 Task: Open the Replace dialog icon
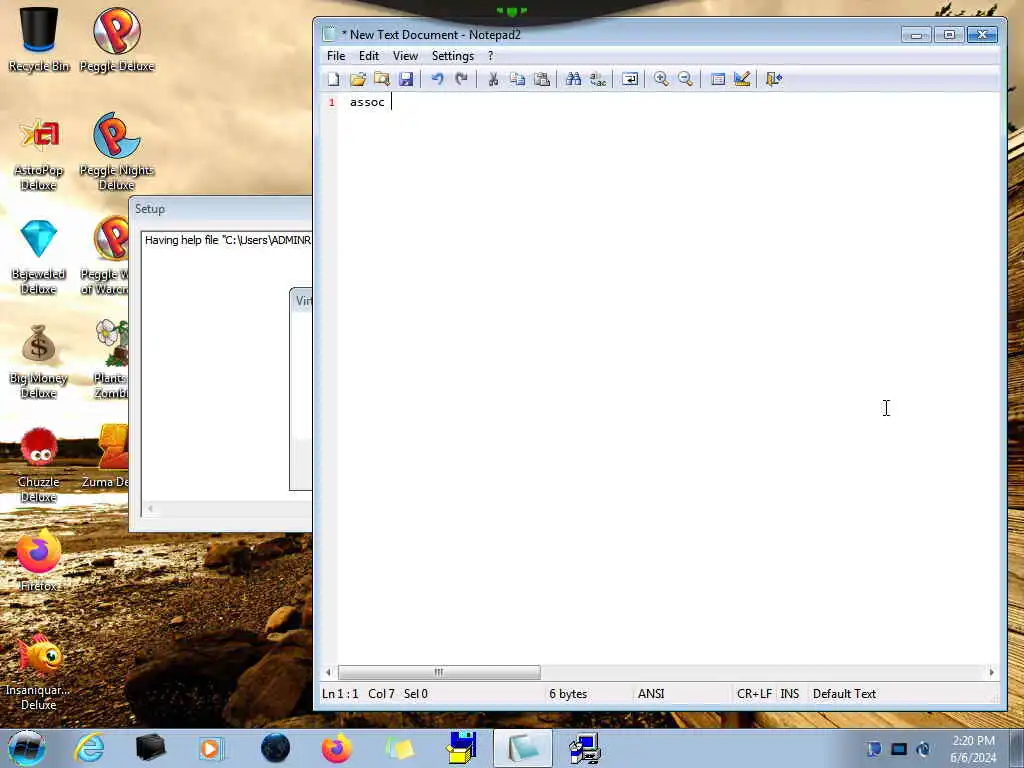[x=598, y=79]
